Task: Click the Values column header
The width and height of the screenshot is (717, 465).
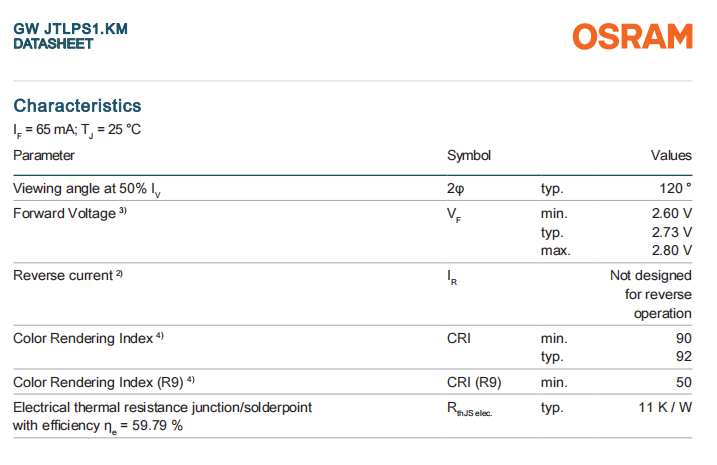Action: 671,155
